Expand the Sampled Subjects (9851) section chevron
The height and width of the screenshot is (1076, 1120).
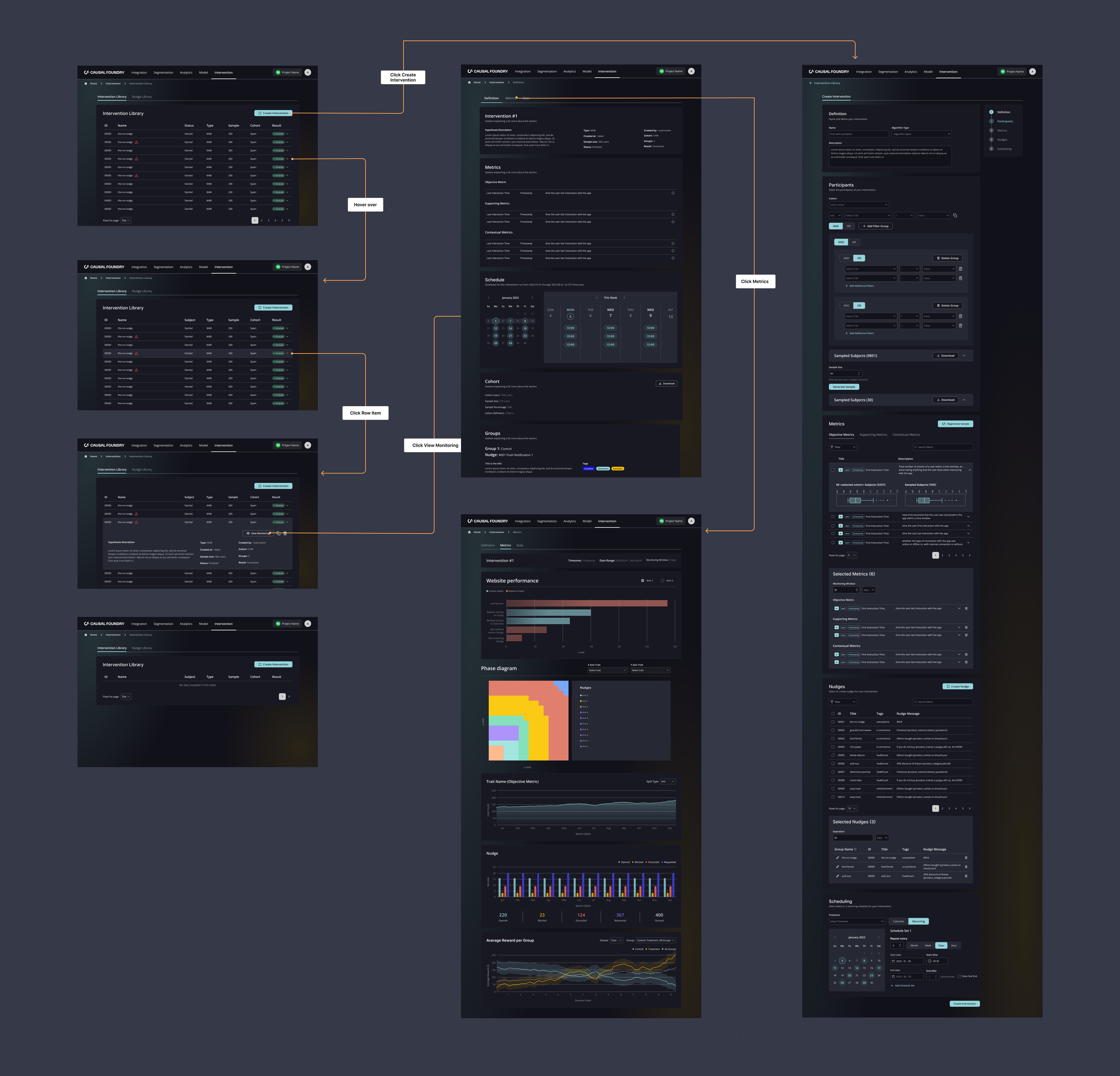[964, 355]
